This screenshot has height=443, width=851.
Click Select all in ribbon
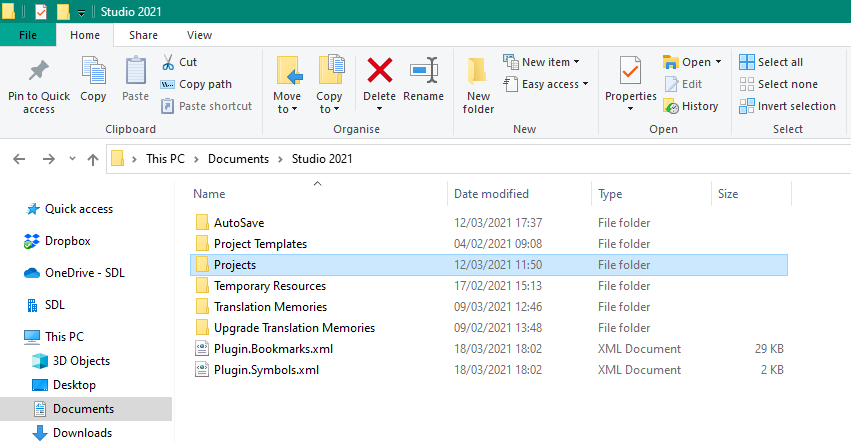tap(771, 62)
